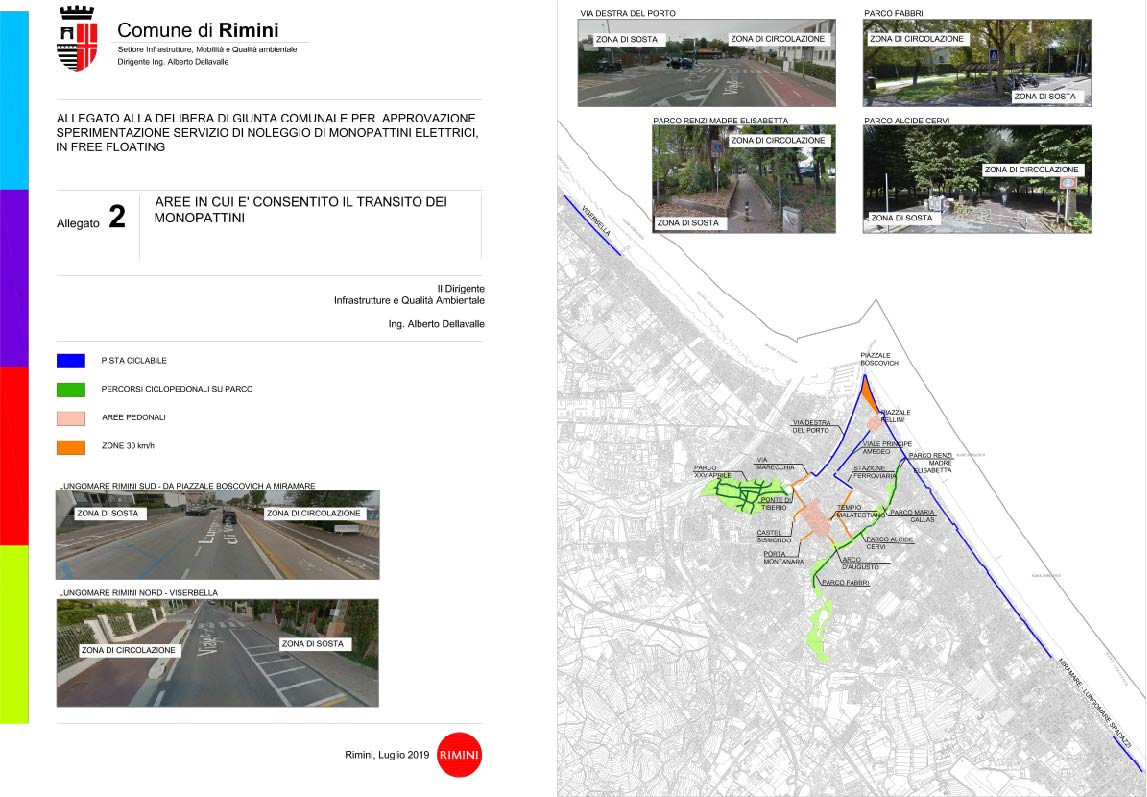Viewport: 1147px width, 797px height.
Task: Click the "ZONE 30 km/h" legend label
Action: [x=128, y=445]
